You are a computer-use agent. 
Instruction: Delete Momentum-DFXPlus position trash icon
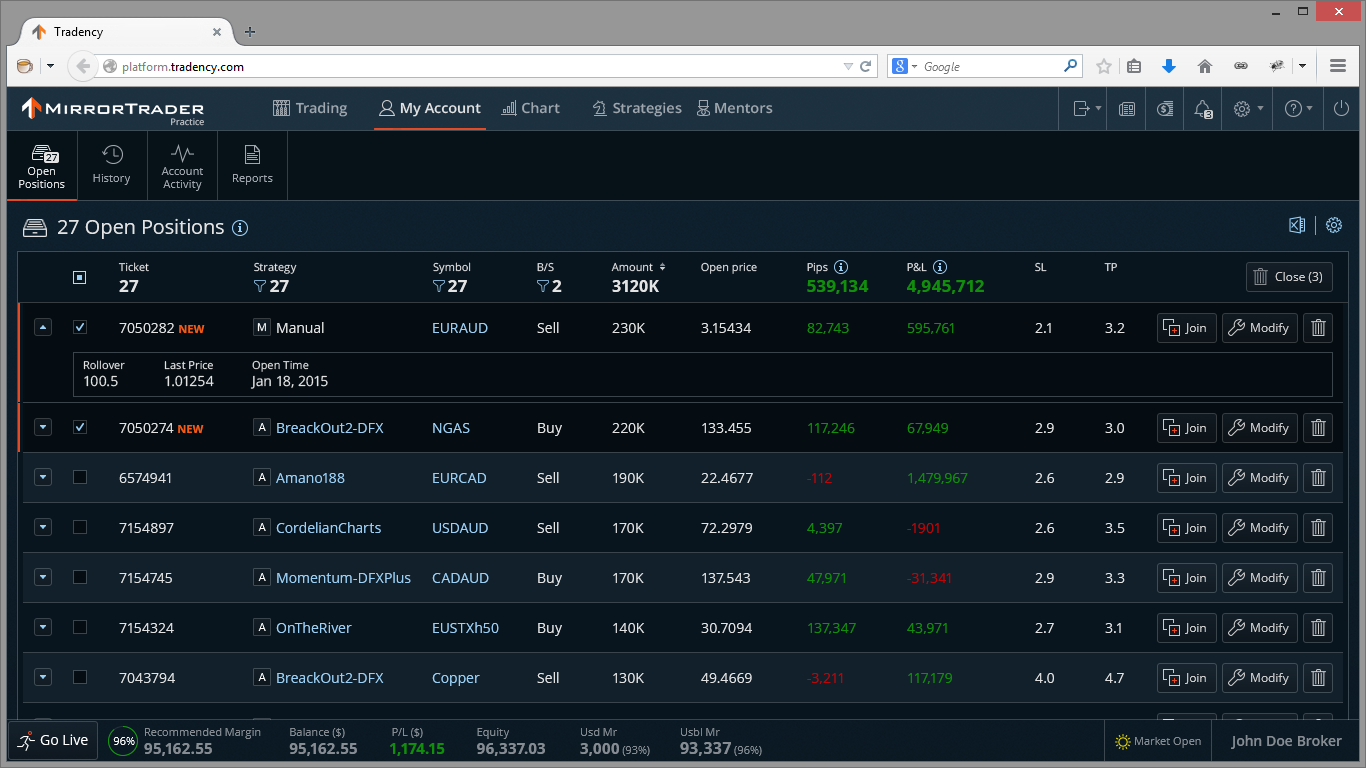1318,578
